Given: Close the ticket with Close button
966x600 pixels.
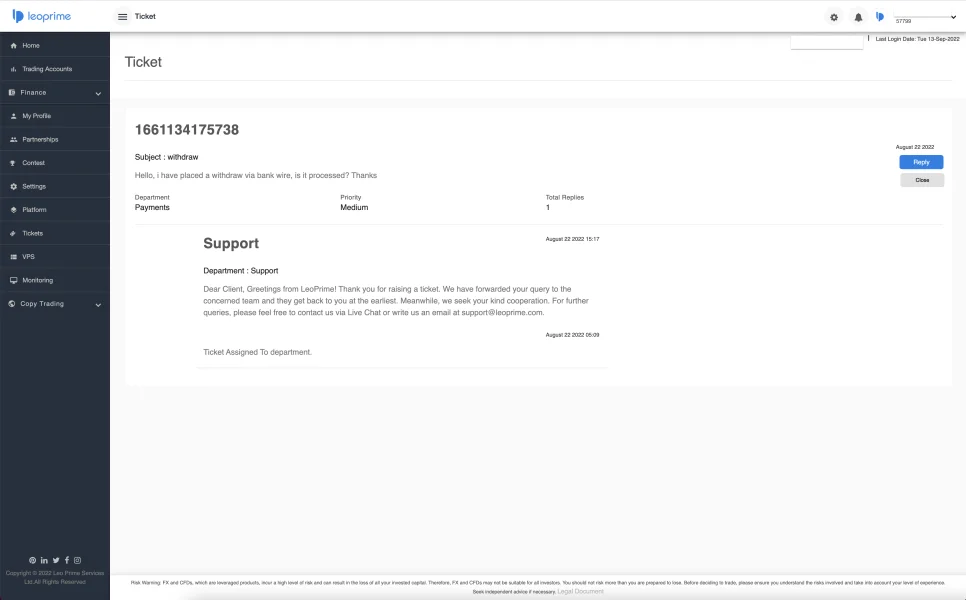Looking at the screenshot, I should pos(922,180).
